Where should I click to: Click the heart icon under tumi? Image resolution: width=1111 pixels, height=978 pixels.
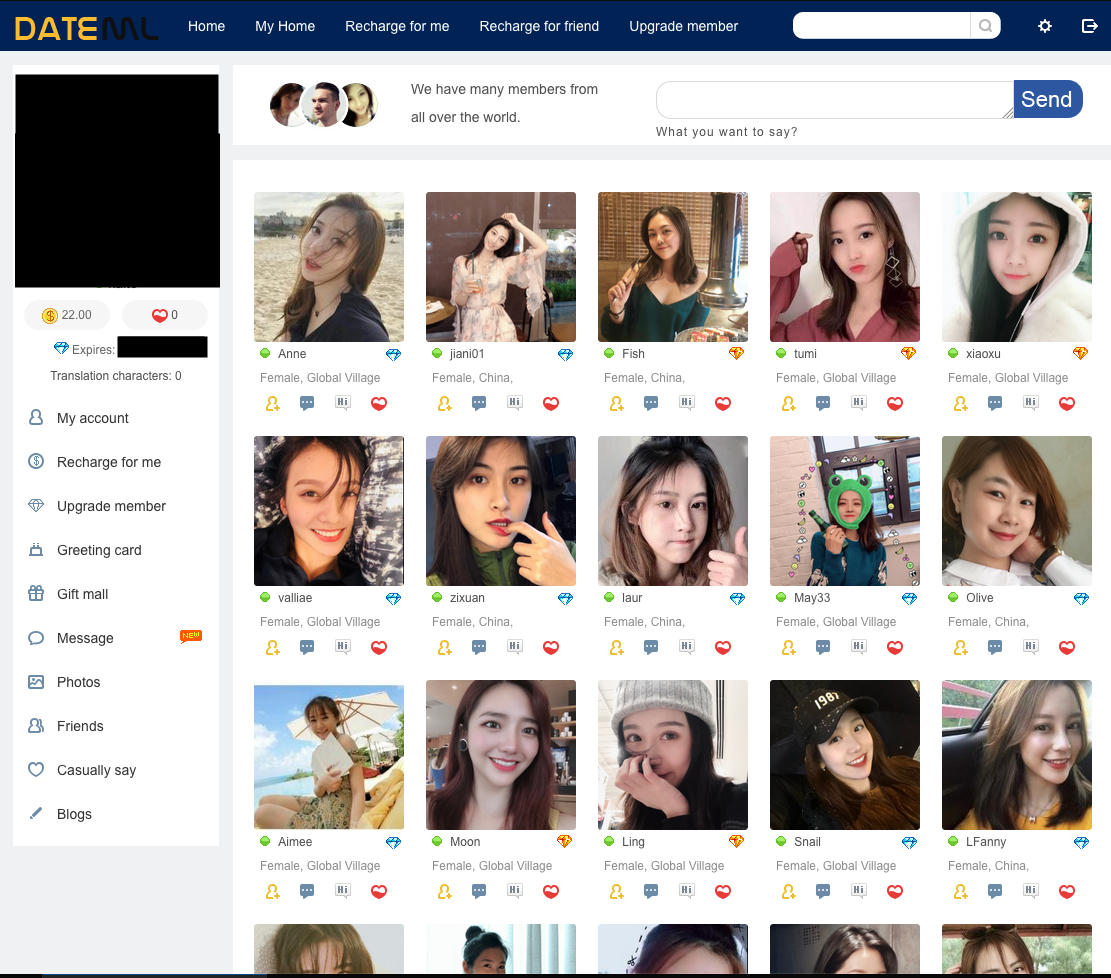(x=895, y=403)
